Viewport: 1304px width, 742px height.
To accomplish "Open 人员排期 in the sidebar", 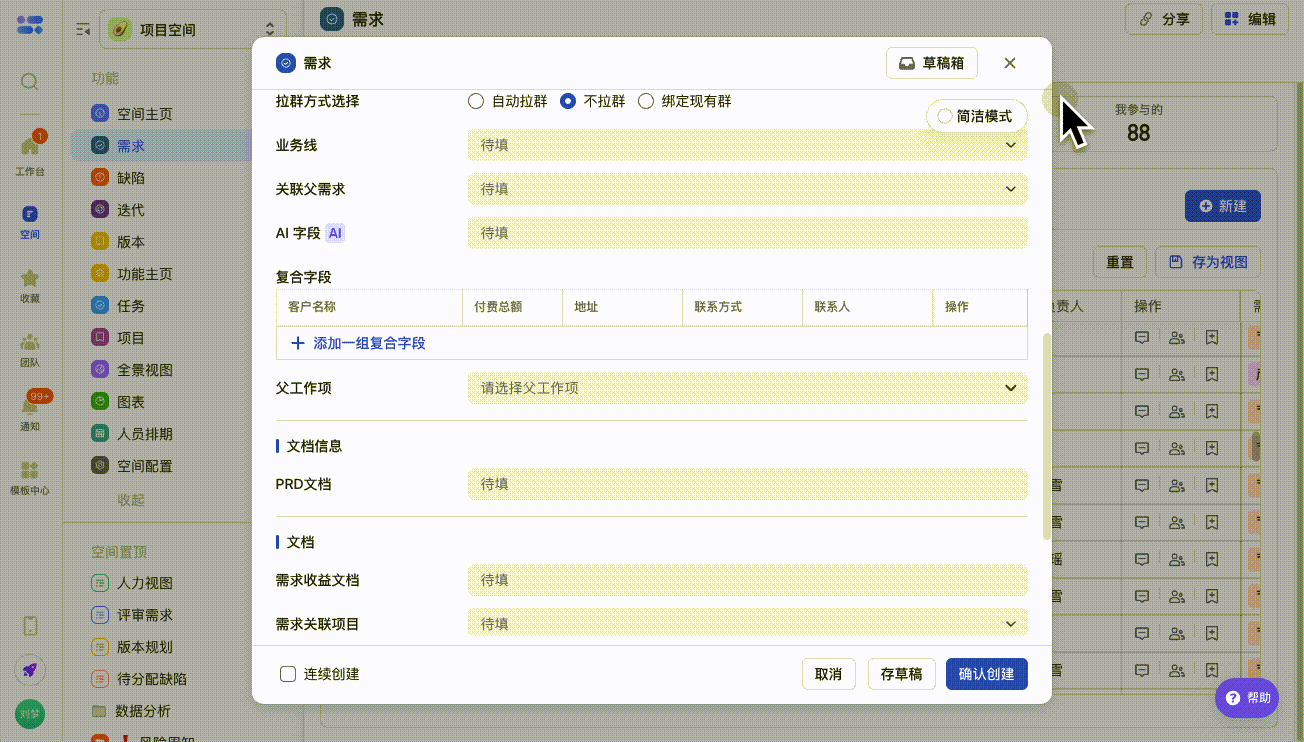I will [x=144, y=434].
